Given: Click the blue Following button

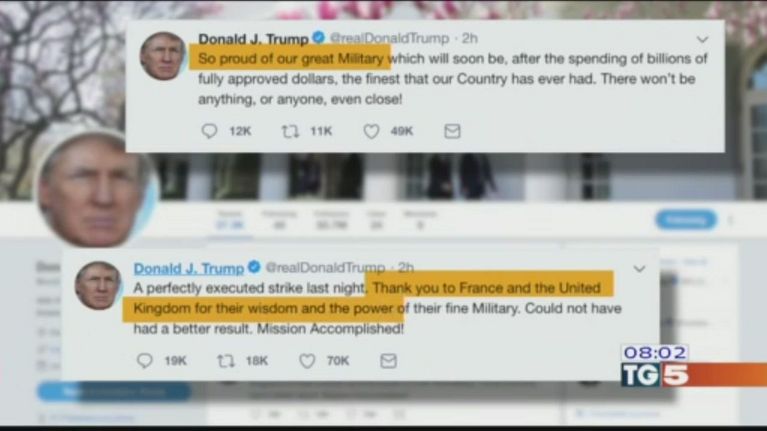Looking at the screenshot, I should tap(686, 220).
